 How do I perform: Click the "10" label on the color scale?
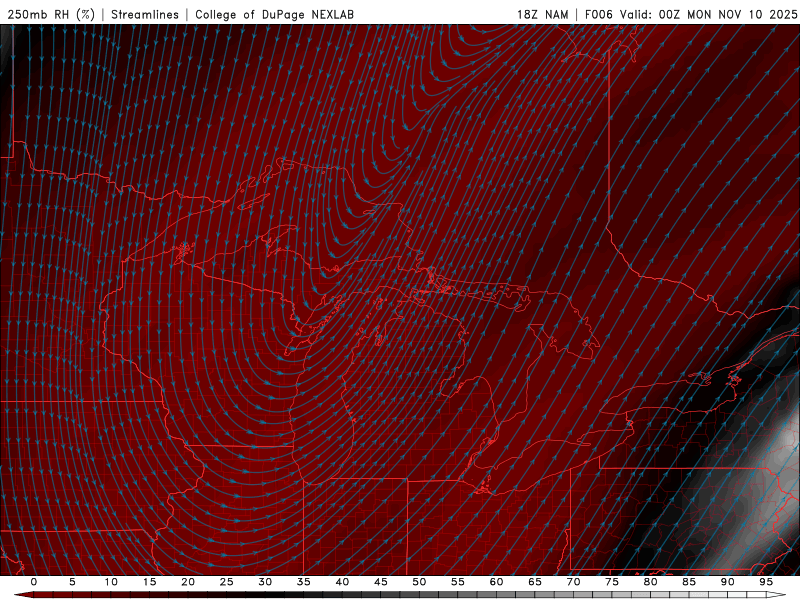[x=111, y=582]
